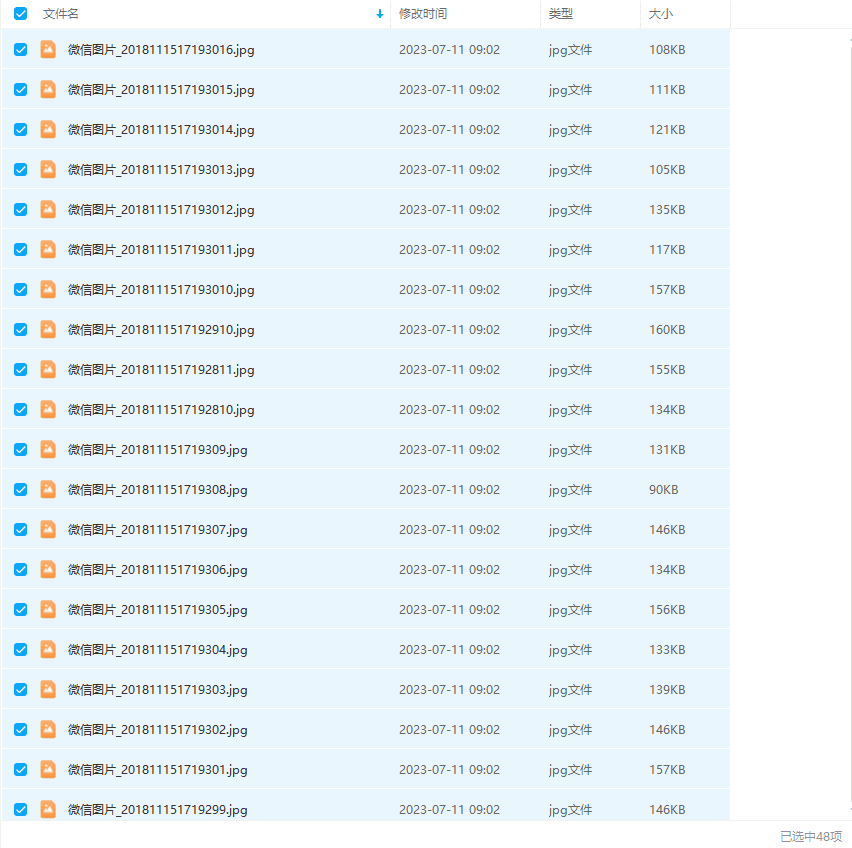This screenshot has height=848, width=852.
Task: Open file name 微信图片_2018111517193013.jpg
Action: coord(161,170)
